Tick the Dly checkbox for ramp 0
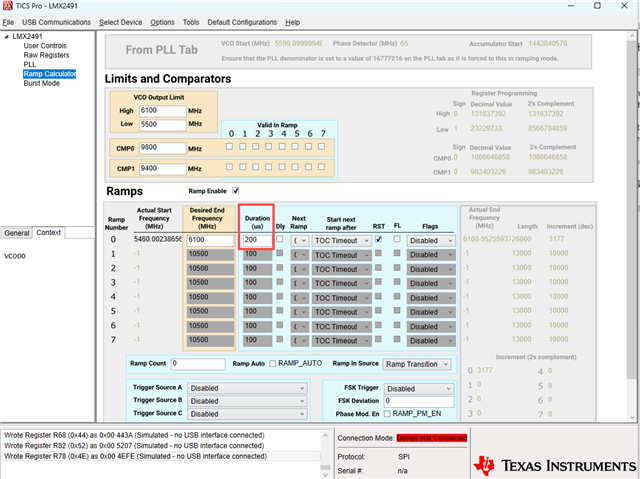Image resolution: width=640 pixels, height=479 pixels. pyautogui.click(x=280, y=240)
